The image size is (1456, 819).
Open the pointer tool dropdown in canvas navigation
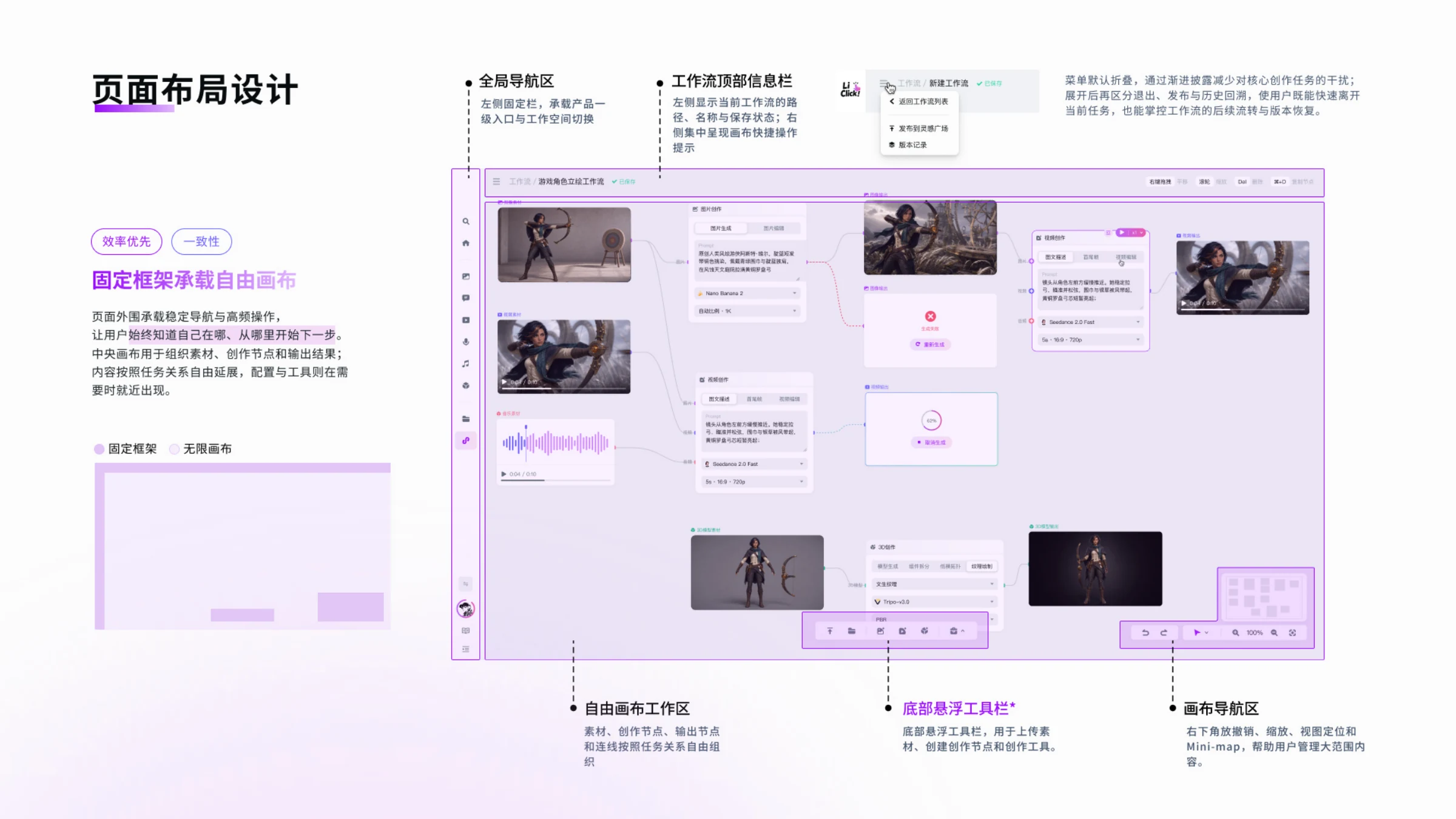(x=1207, y=633)
